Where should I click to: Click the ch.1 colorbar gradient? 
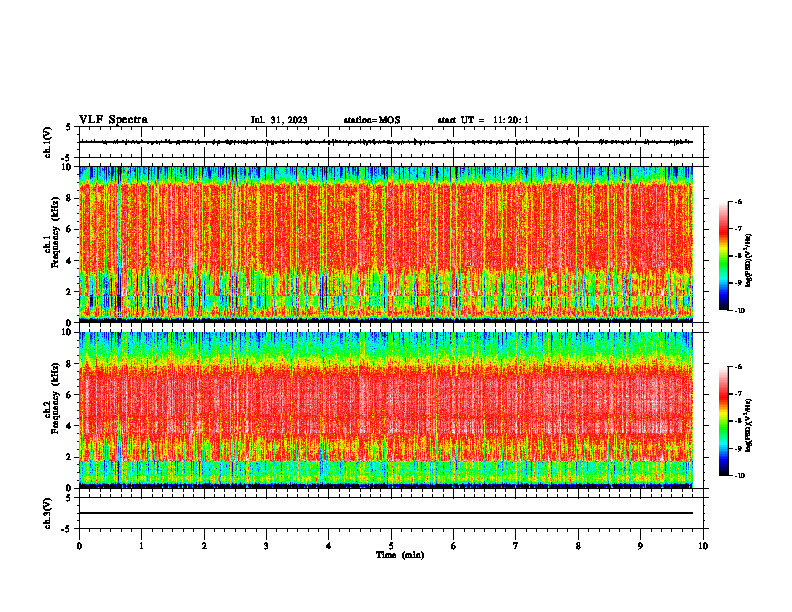[x=724, y=256]
